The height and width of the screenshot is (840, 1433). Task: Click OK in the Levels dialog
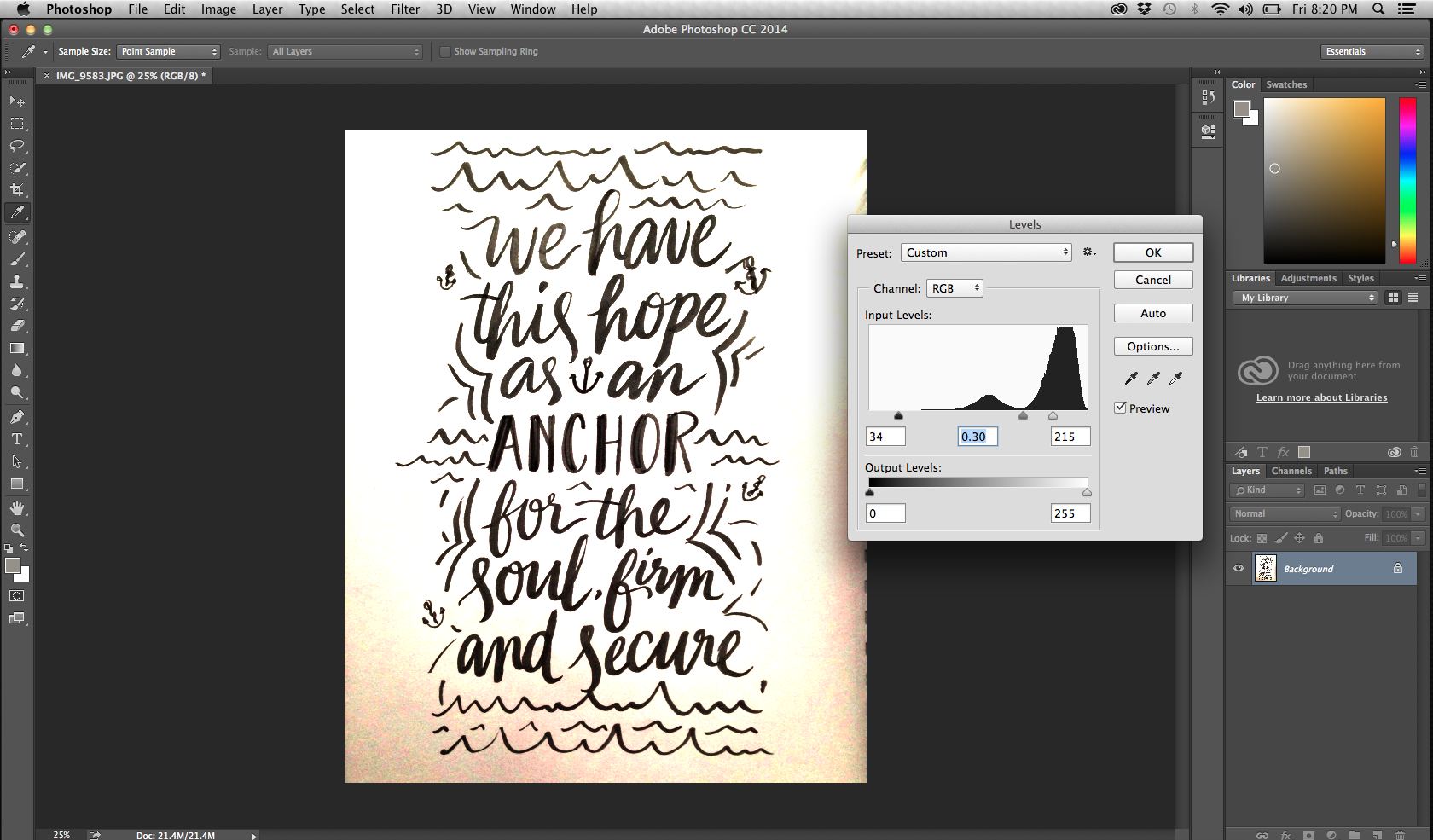(x=1153, y=252)
